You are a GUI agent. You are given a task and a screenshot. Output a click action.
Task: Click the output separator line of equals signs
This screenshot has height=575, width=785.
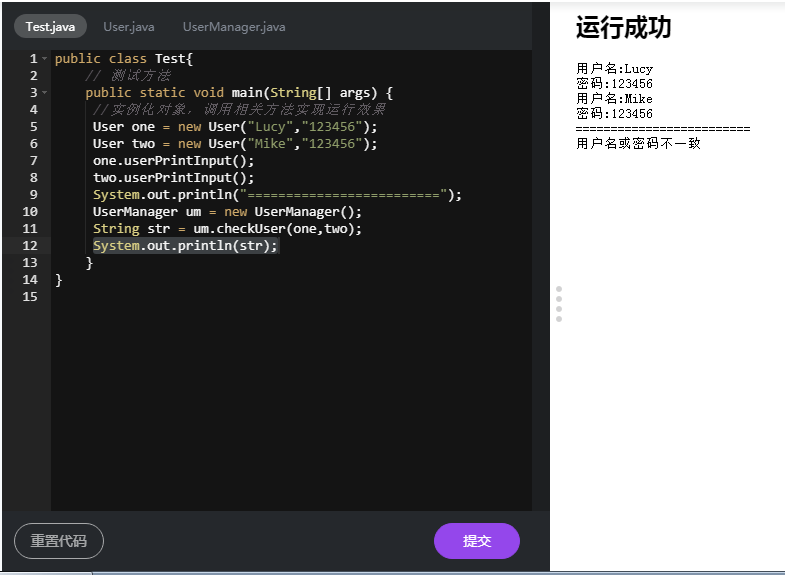coord(663,129)
